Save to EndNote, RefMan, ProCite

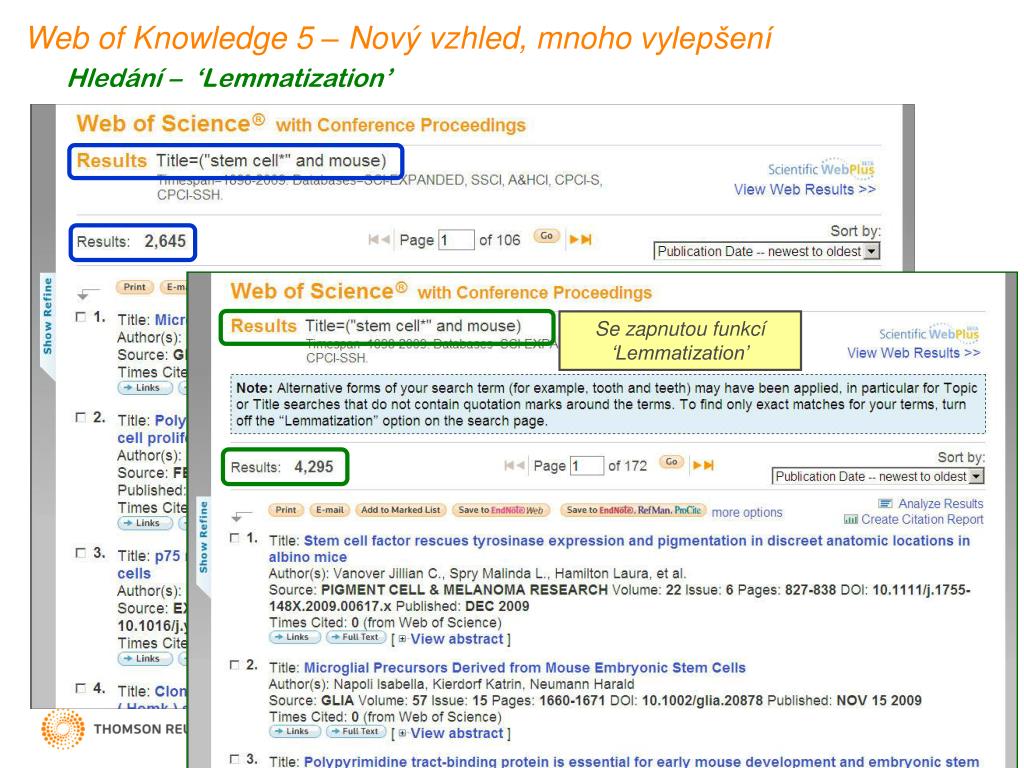[x=633, y=510]
